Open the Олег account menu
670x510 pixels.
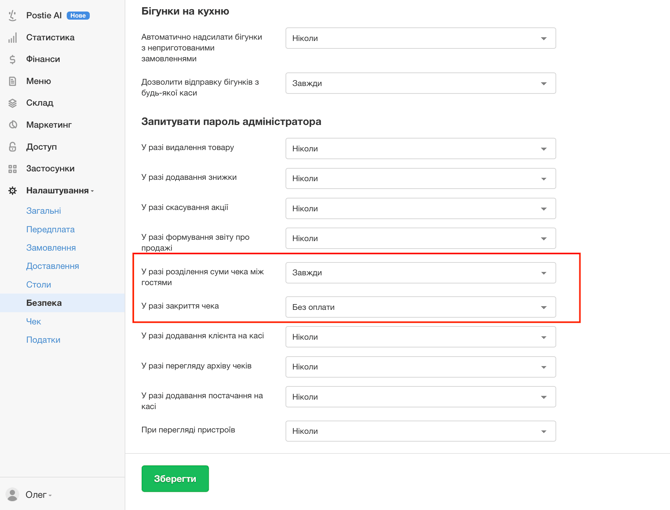click(38, 495)
